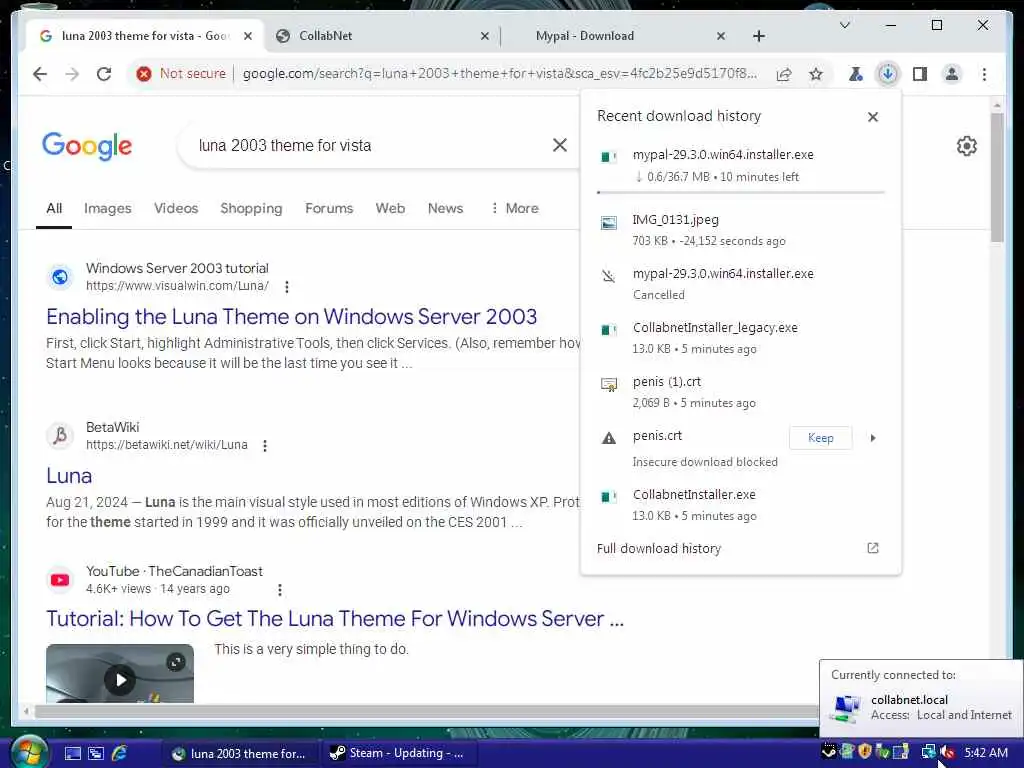This screenshot has width=1024, height=768.
Task: Open options for YouTube TheCanadianToast result
Action: pyautogui.click(x=280, y=590)
